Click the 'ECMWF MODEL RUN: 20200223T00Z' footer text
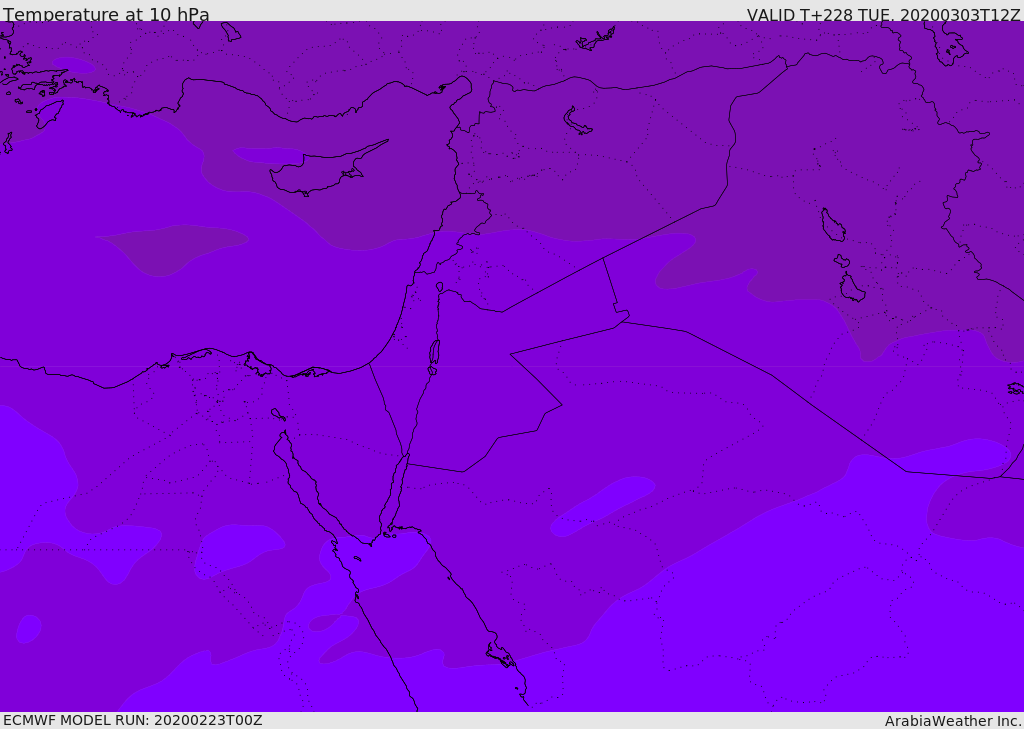This screenshot has height=729, width=1024. tap(133, 721)
